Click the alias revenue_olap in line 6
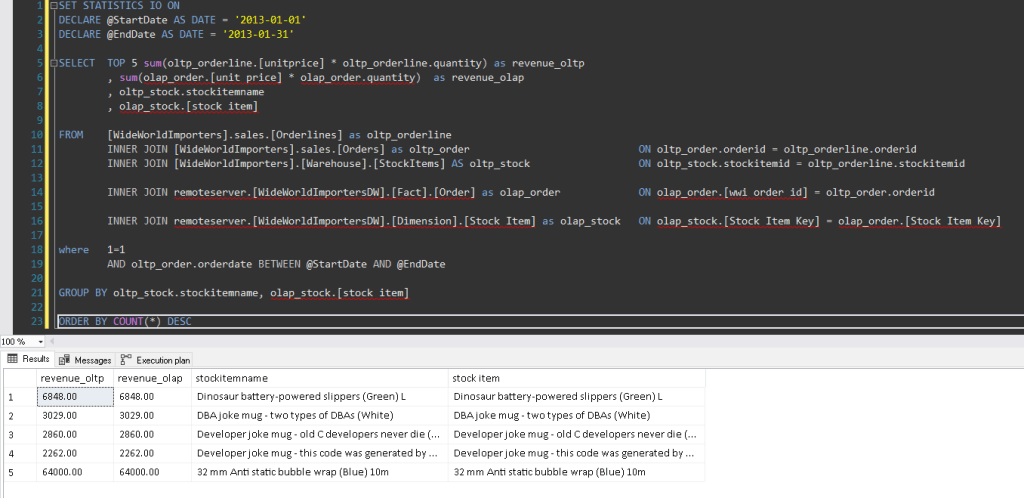 [487, 78]
